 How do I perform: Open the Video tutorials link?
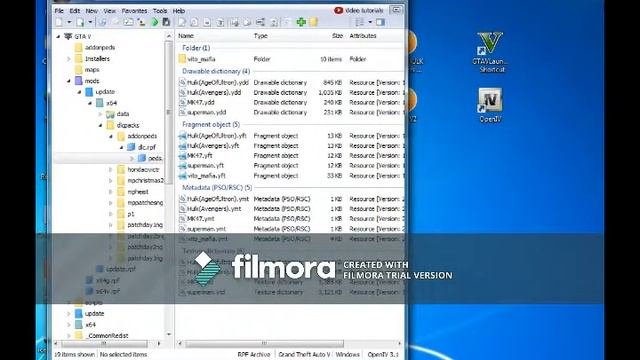[364, 11]
